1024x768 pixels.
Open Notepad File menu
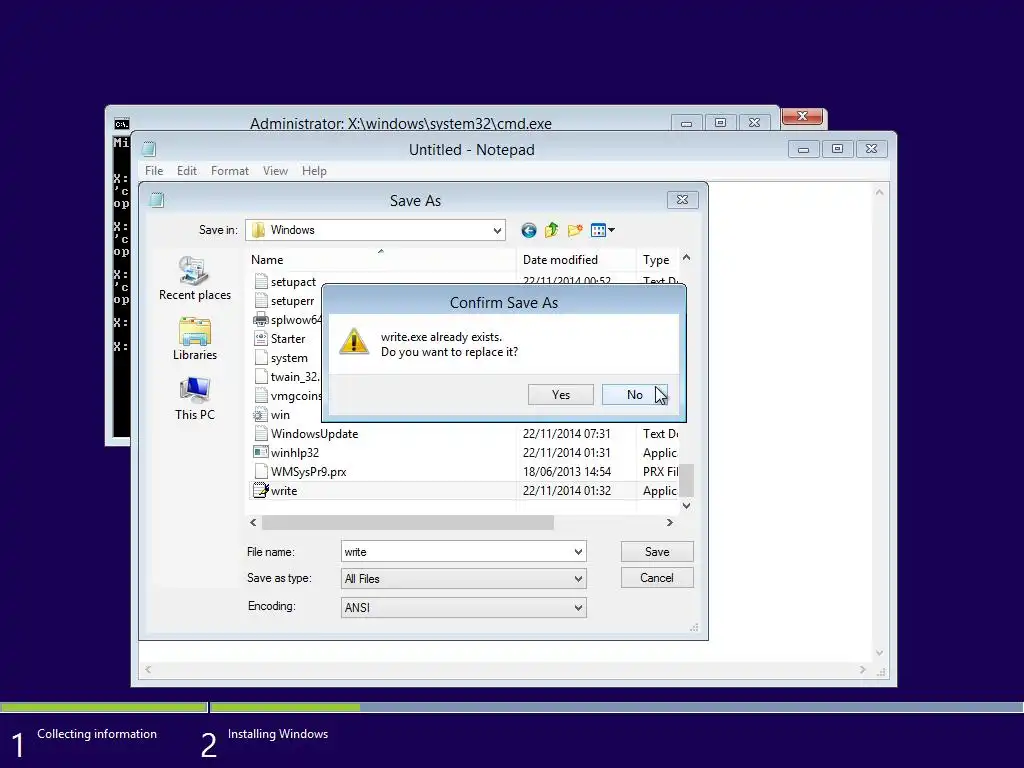coord(154,170)
